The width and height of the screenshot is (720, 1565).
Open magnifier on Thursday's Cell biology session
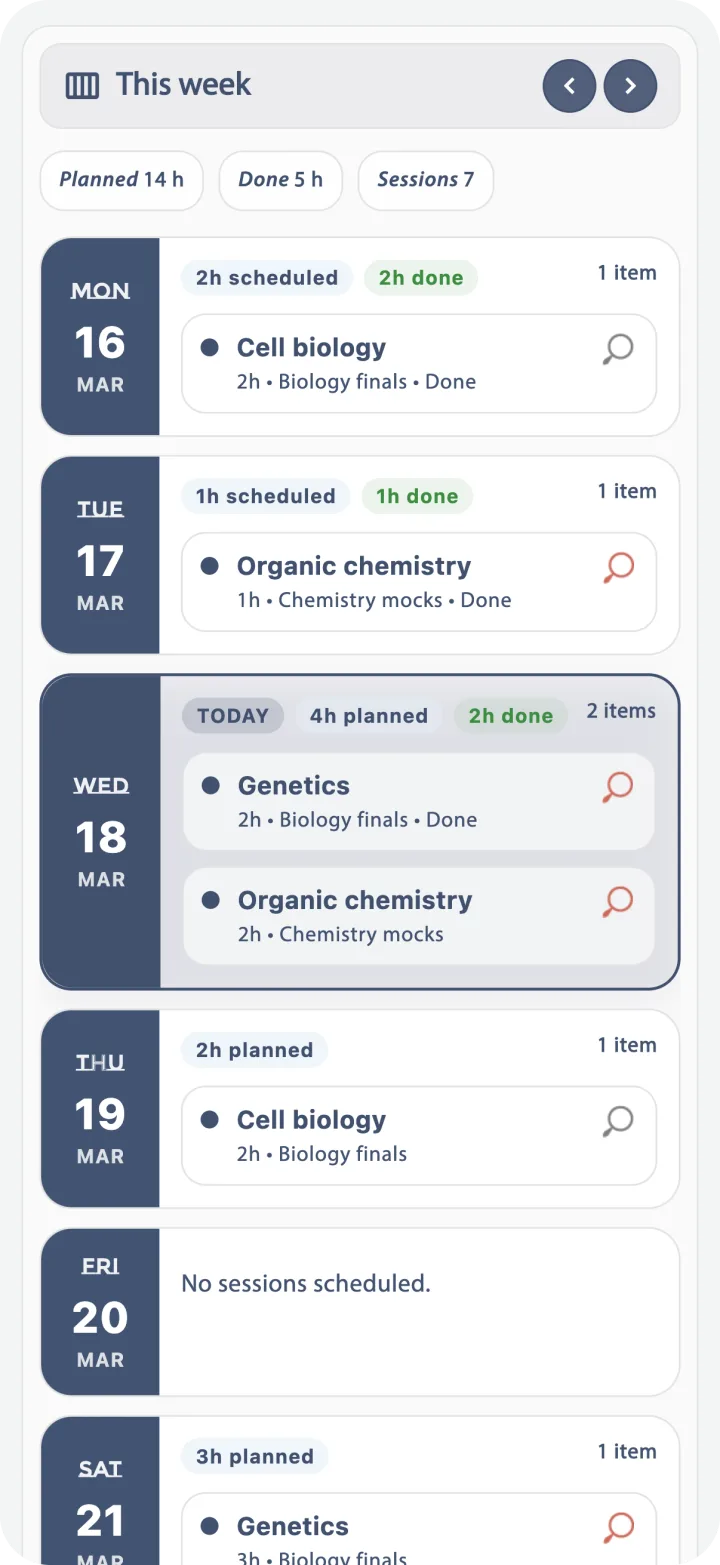coord(618,1121)
